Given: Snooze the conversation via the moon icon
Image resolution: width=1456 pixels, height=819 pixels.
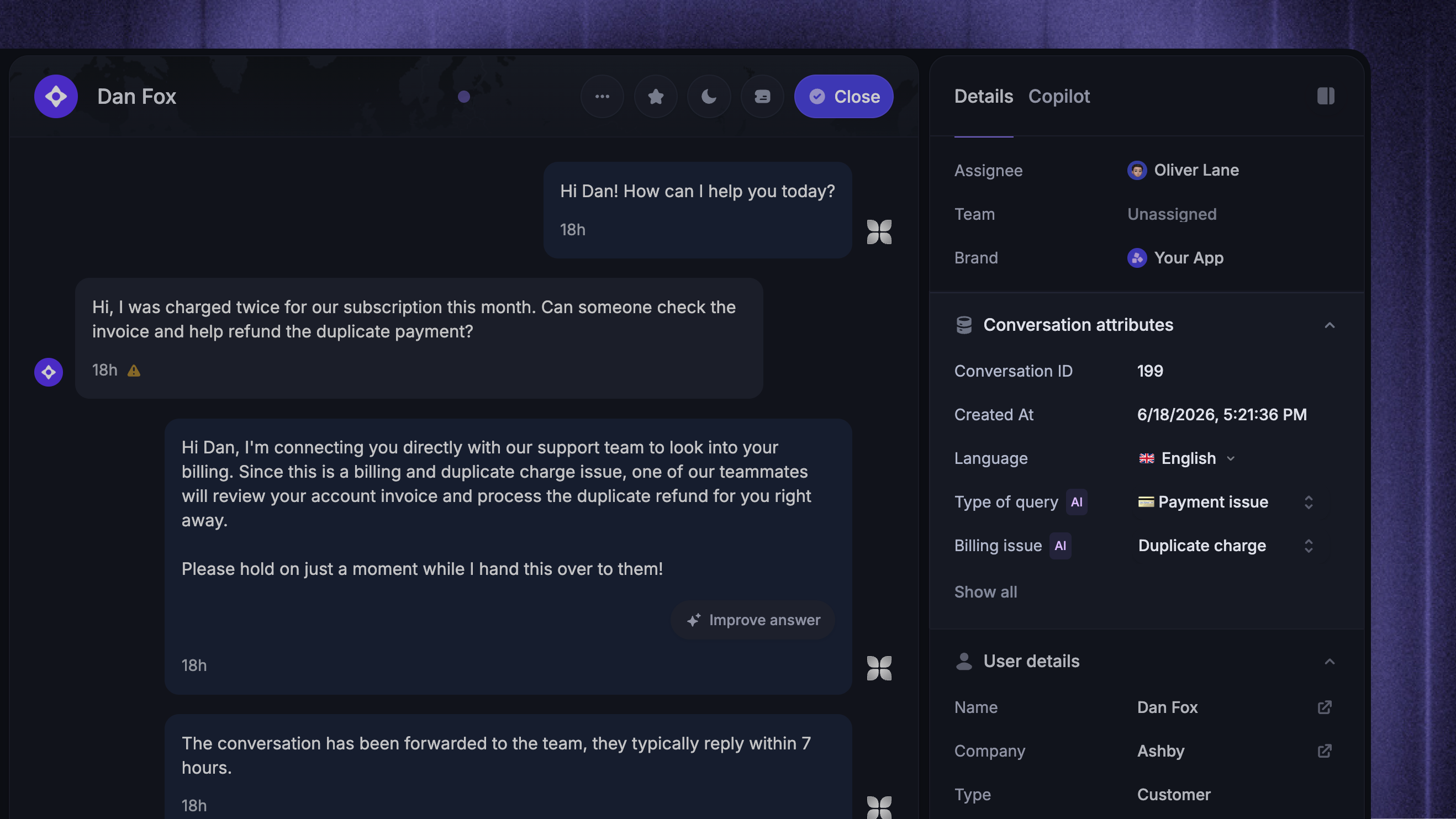Looking at the screenshot, I should point(709,96).
